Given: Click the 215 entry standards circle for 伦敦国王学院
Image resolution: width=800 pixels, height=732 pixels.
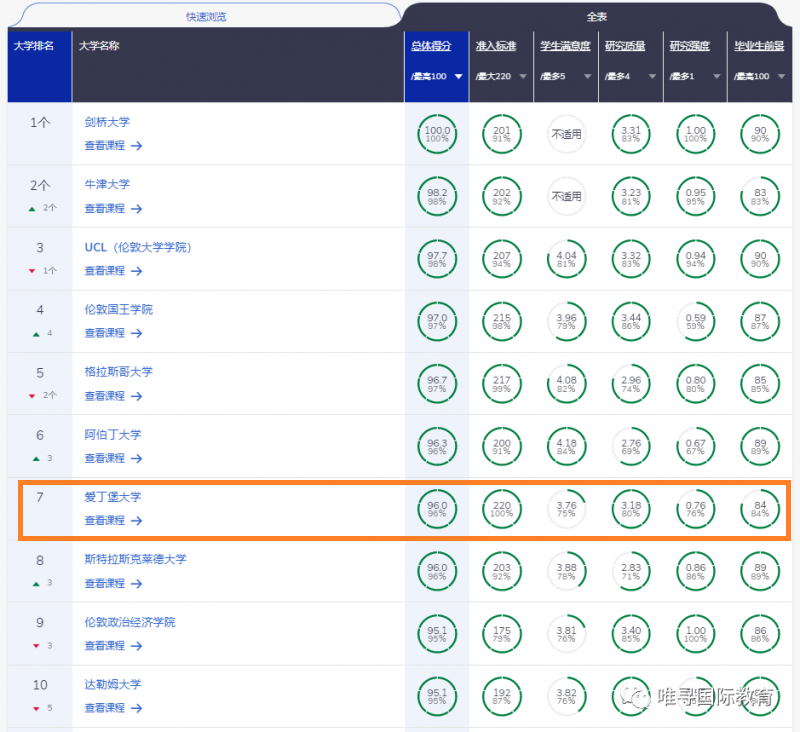Looking at the screenshot, I should pos(502,321).
